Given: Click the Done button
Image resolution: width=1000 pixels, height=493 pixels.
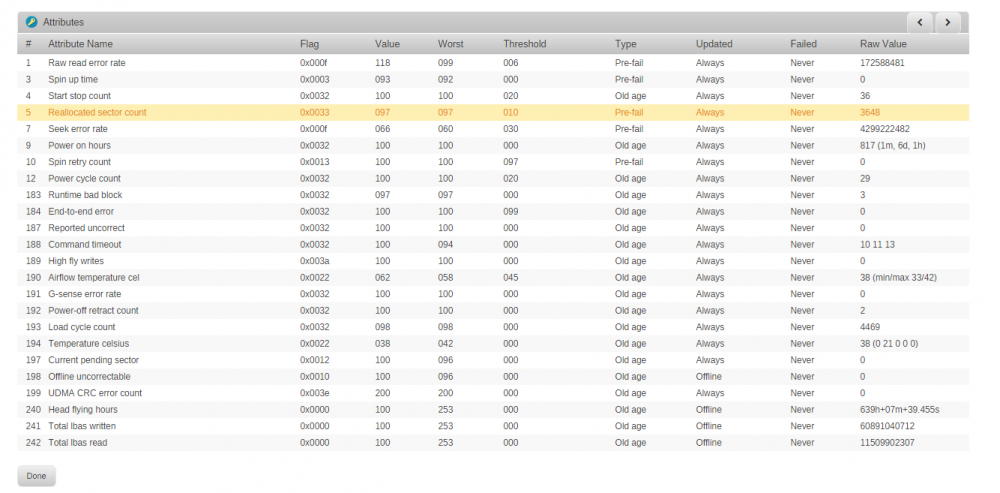Looking at the screenshot, I should click(36, 476).
